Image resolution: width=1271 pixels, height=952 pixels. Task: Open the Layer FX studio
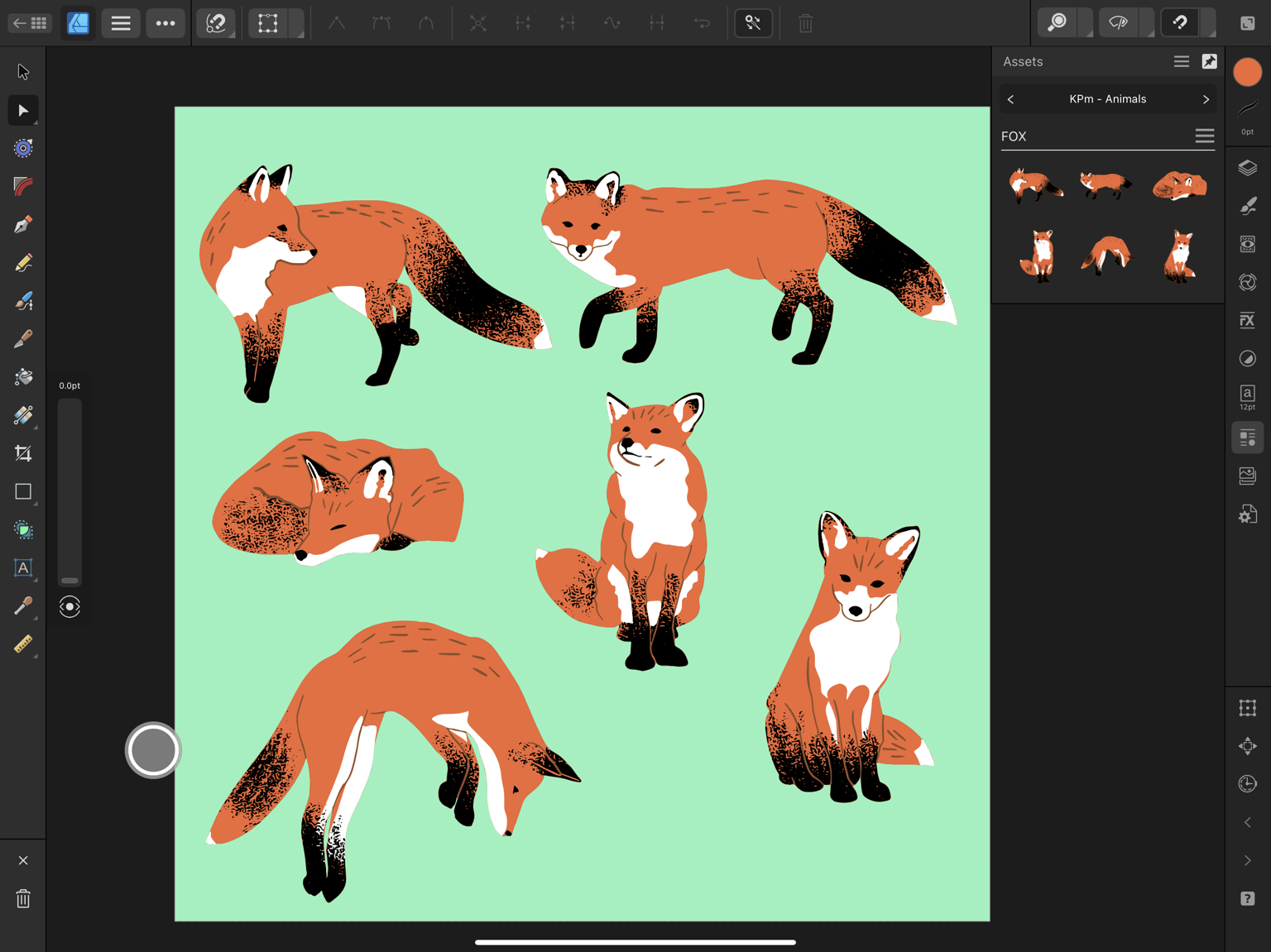pyautogui.click(x=1247, y=320)
